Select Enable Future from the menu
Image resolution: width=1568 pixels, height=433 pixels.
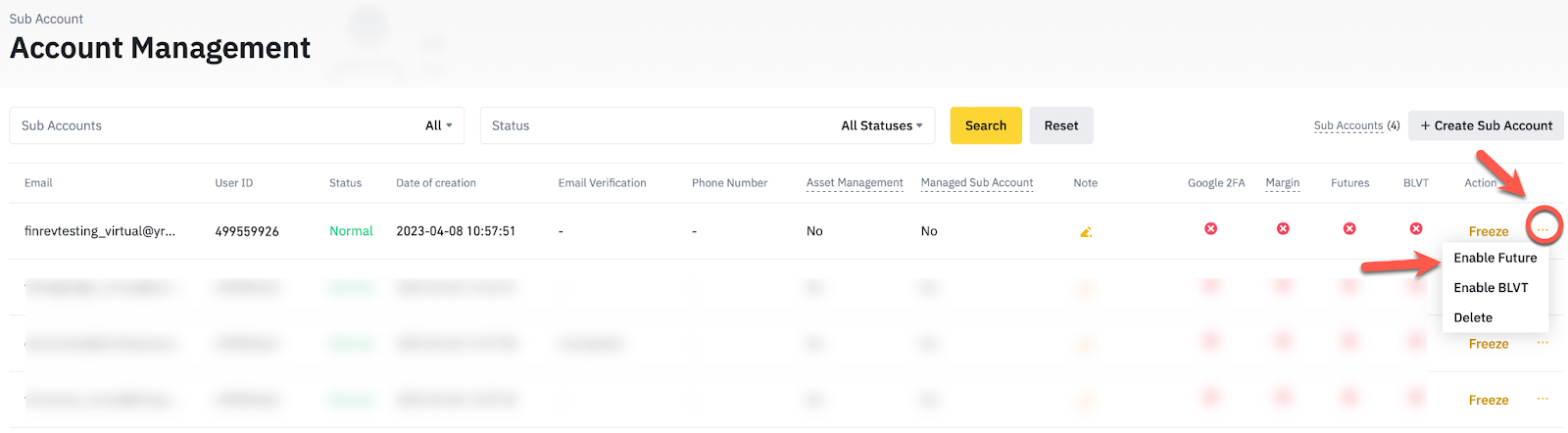pos(1495,258)
